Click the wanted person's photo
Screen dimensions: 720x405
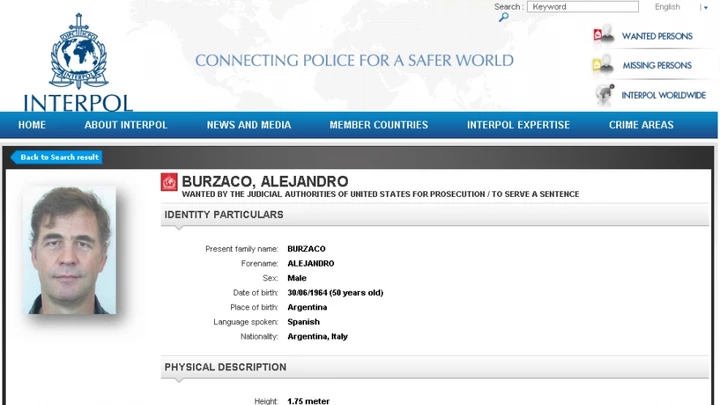[70, 250]
